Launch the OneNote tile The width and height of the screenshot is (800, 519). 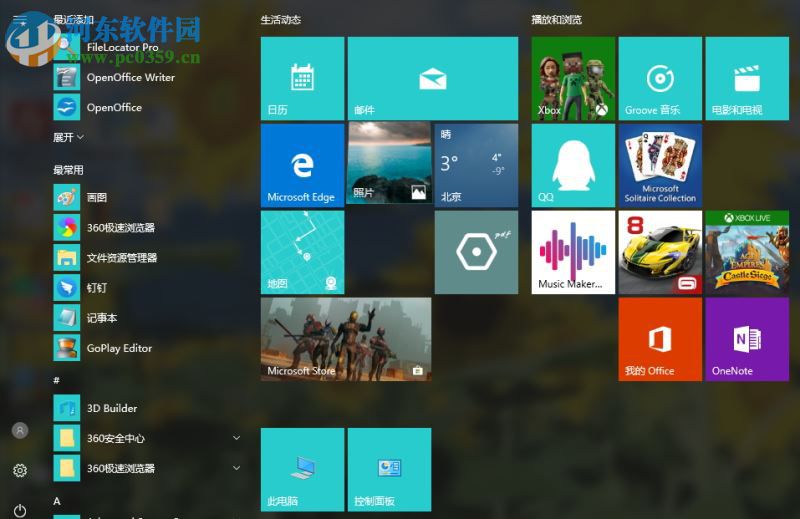click(x=747, y=339)
